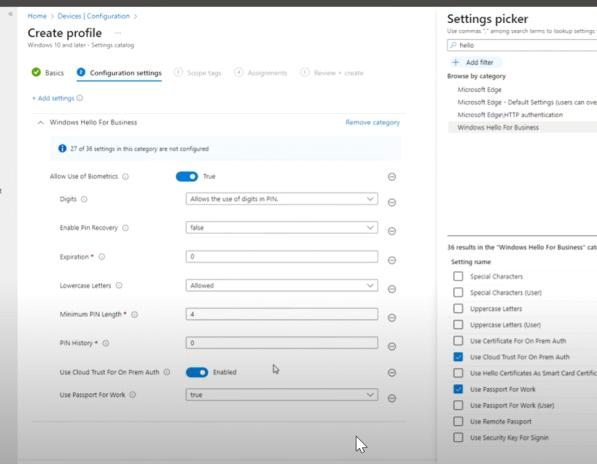
Task: Show info tooltip for PIN History
Action: [x=106, y=343]
